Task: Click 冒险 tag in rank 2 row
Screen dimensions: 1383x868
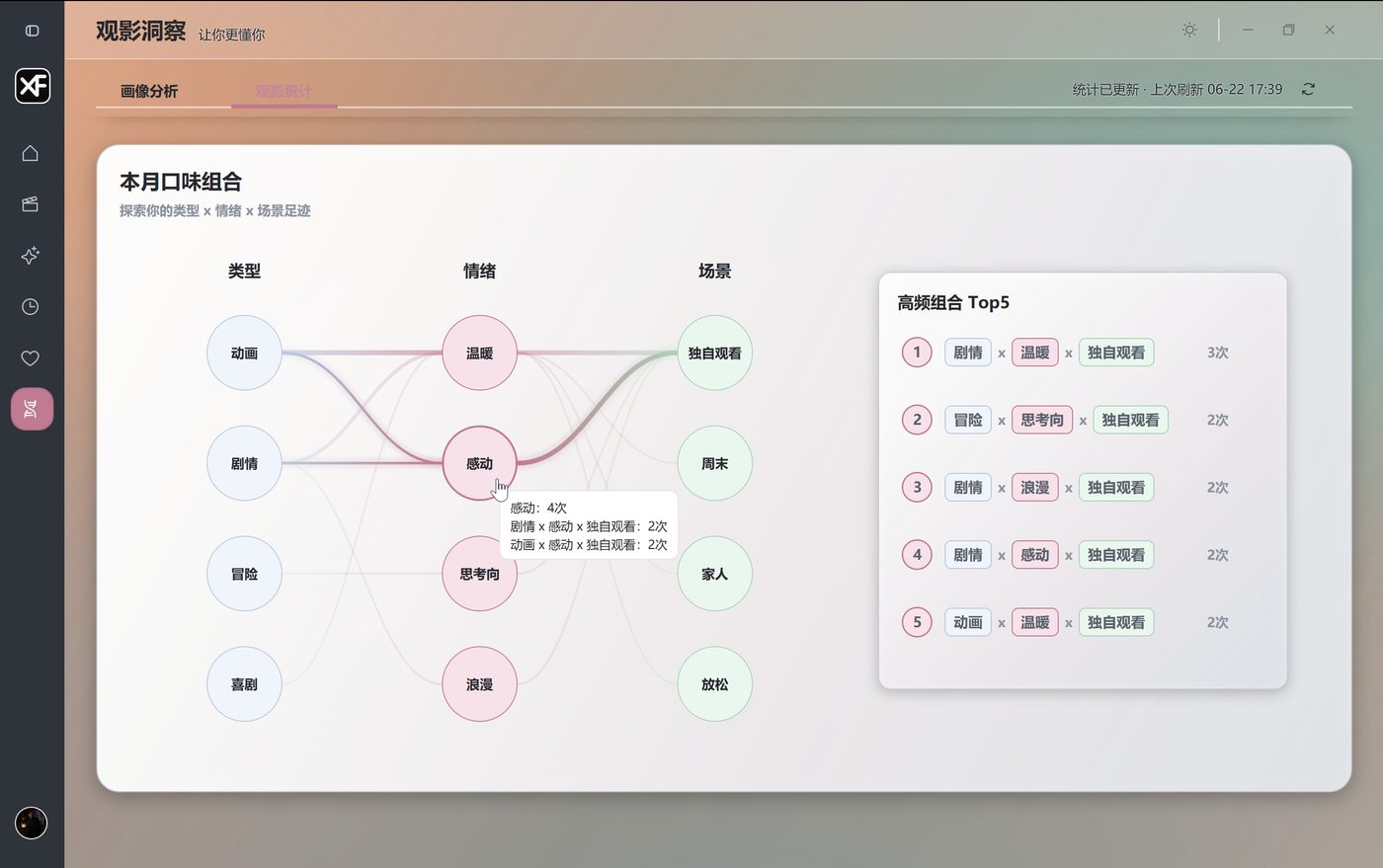Action: (968, 420)
